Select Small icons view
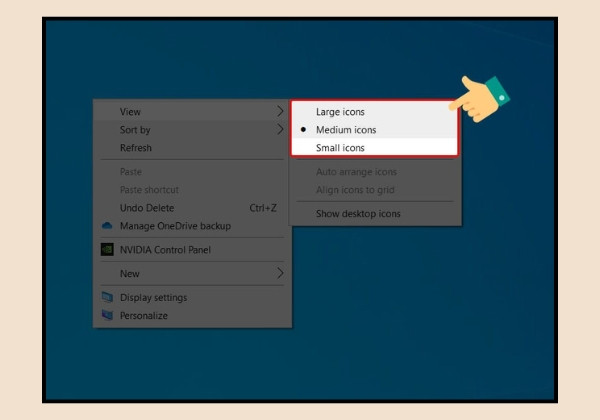The image size is (600, 420). pos(375,148)
